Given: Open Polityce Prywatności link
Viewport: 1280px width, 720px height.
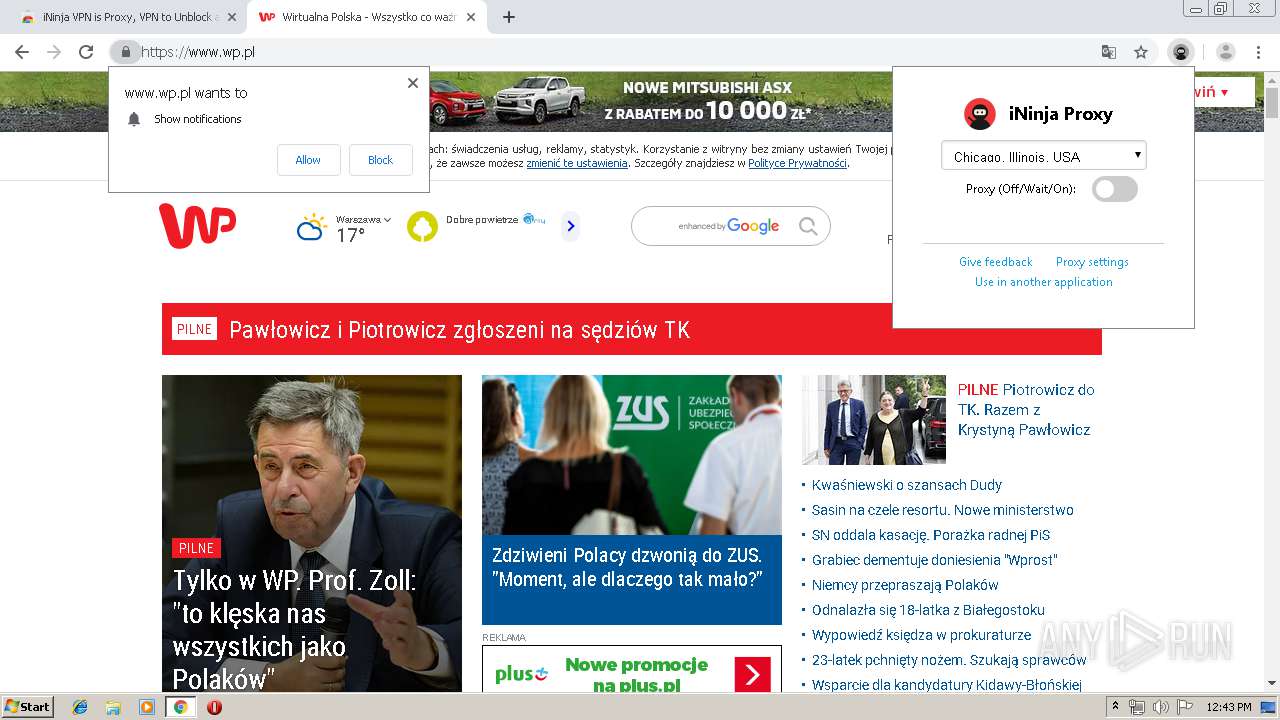Looking at the screenshot, I should click(x=797, y=163).
